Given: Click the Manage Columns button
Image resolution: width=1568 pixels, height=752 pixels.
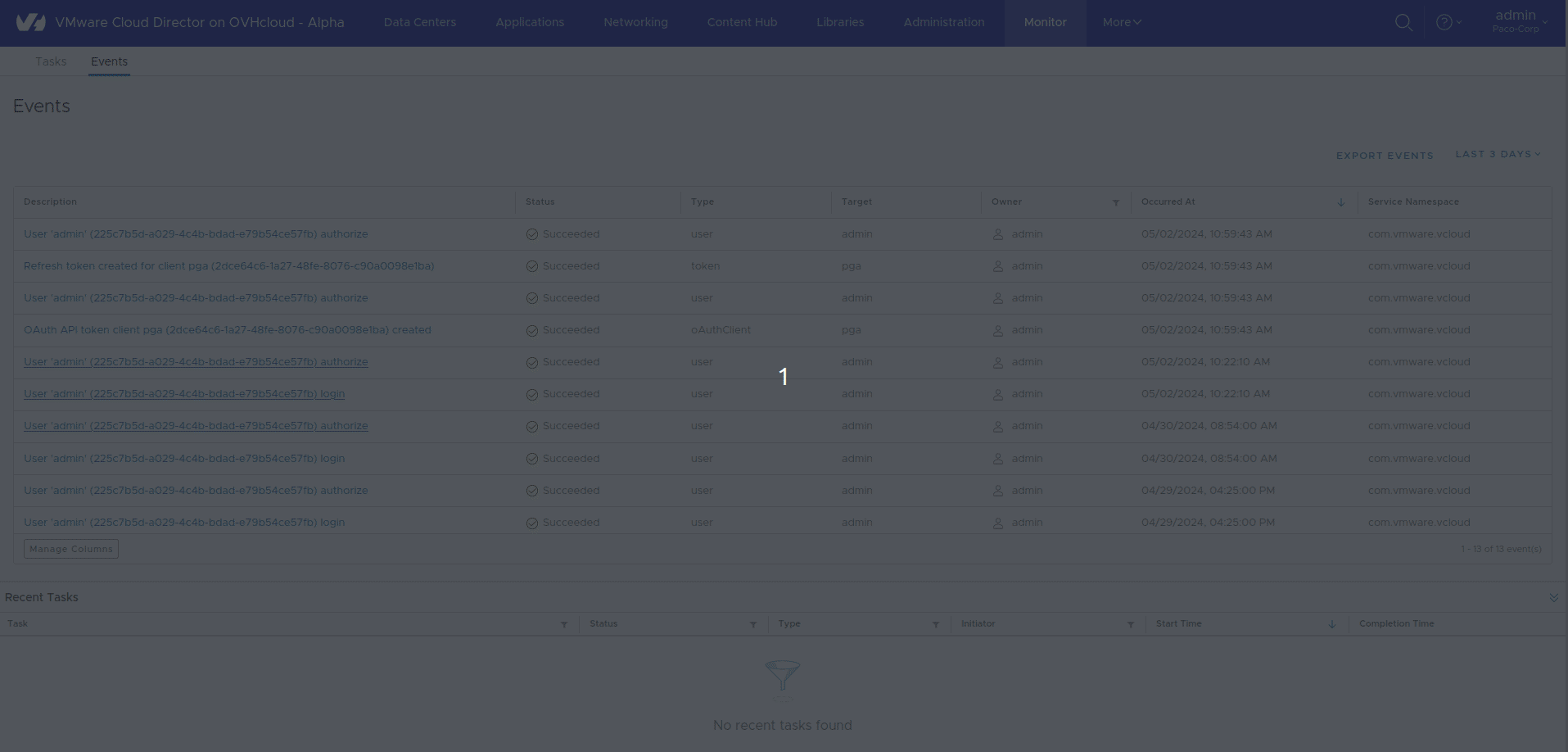Looking at the screenshot, I should (x=70, y=549).
